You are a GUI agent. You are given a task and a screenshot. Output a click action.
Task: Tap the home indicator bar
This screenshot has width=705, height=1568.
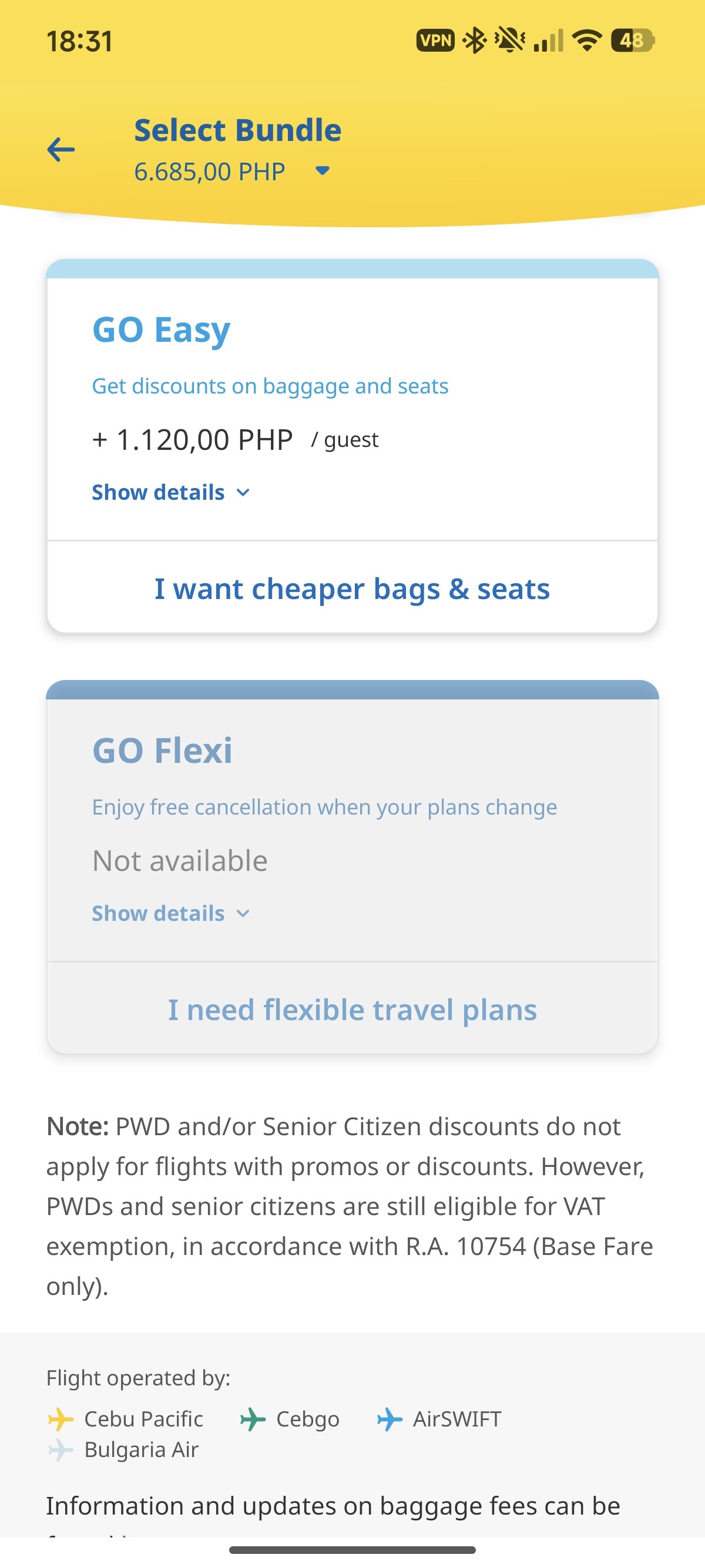pyautogui.click(x=352, y=1550)
